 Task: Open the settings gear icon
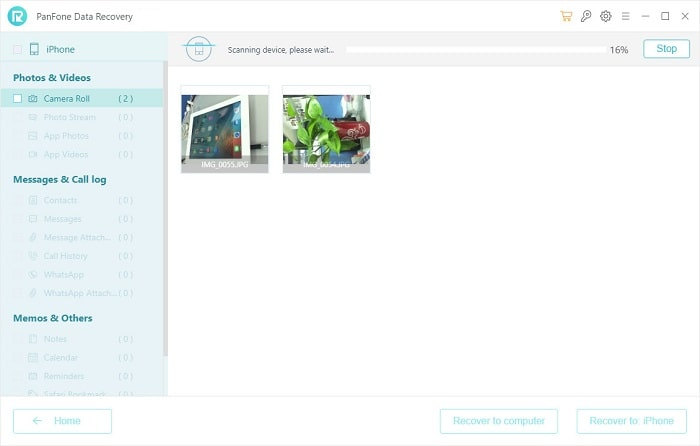click(x=605, y=17)
